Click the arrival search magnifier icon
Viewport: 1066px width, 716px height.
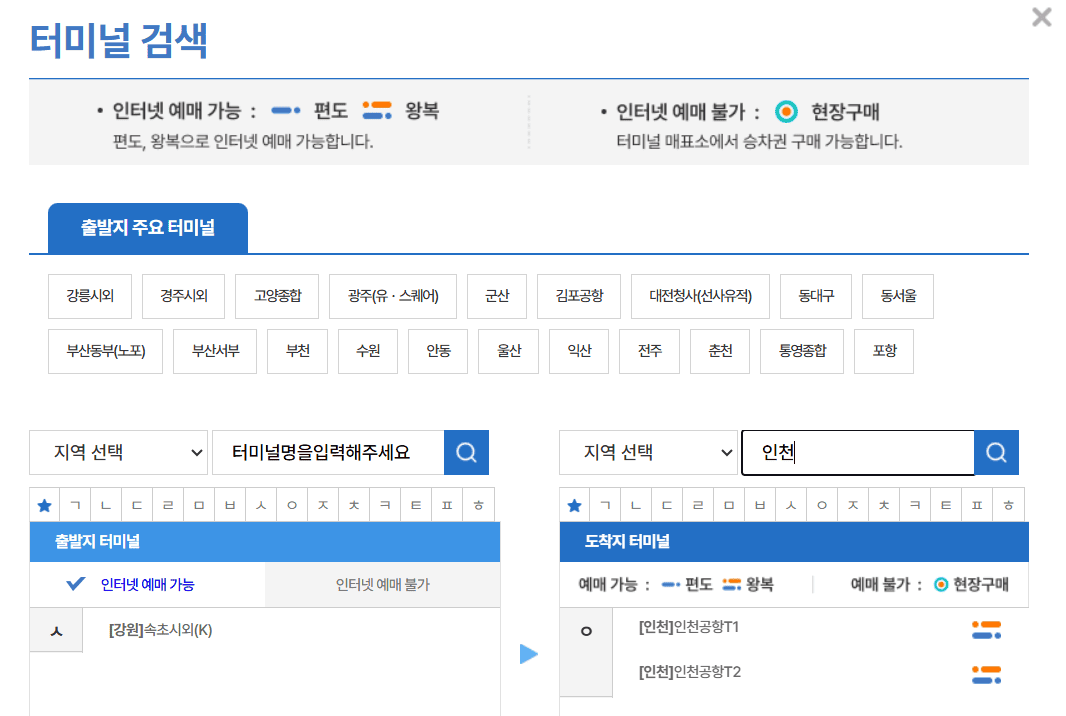pos(997,453)
